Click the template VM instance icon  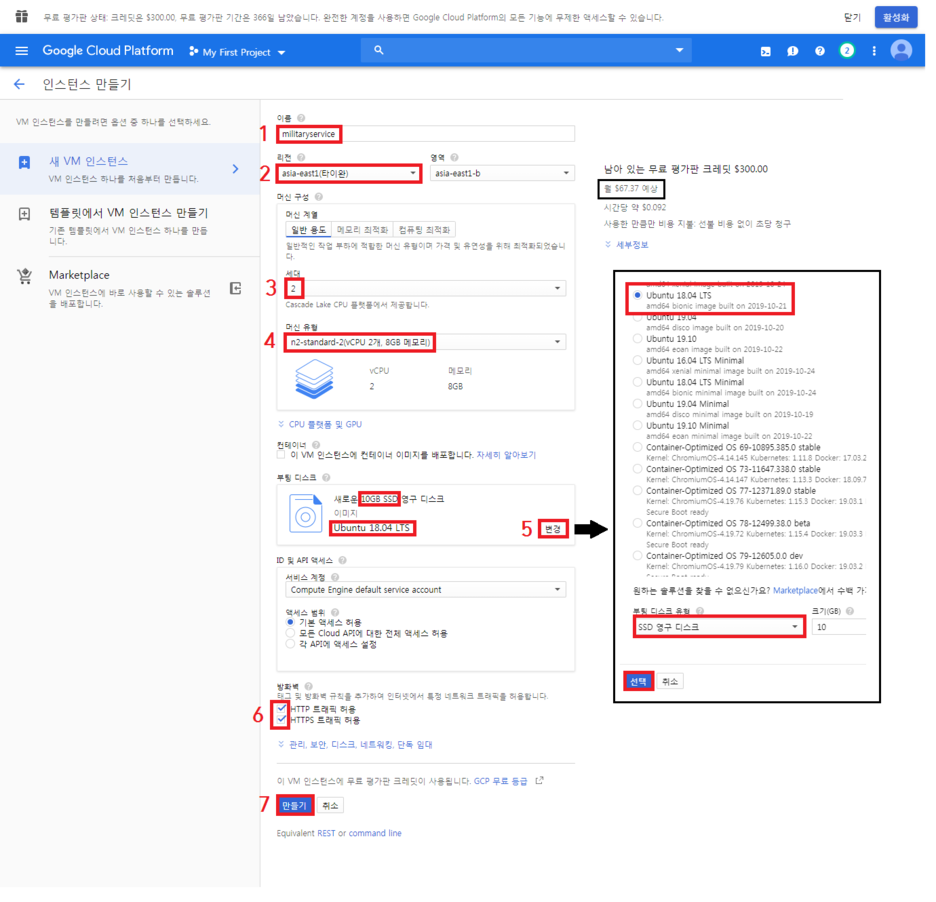24,216
